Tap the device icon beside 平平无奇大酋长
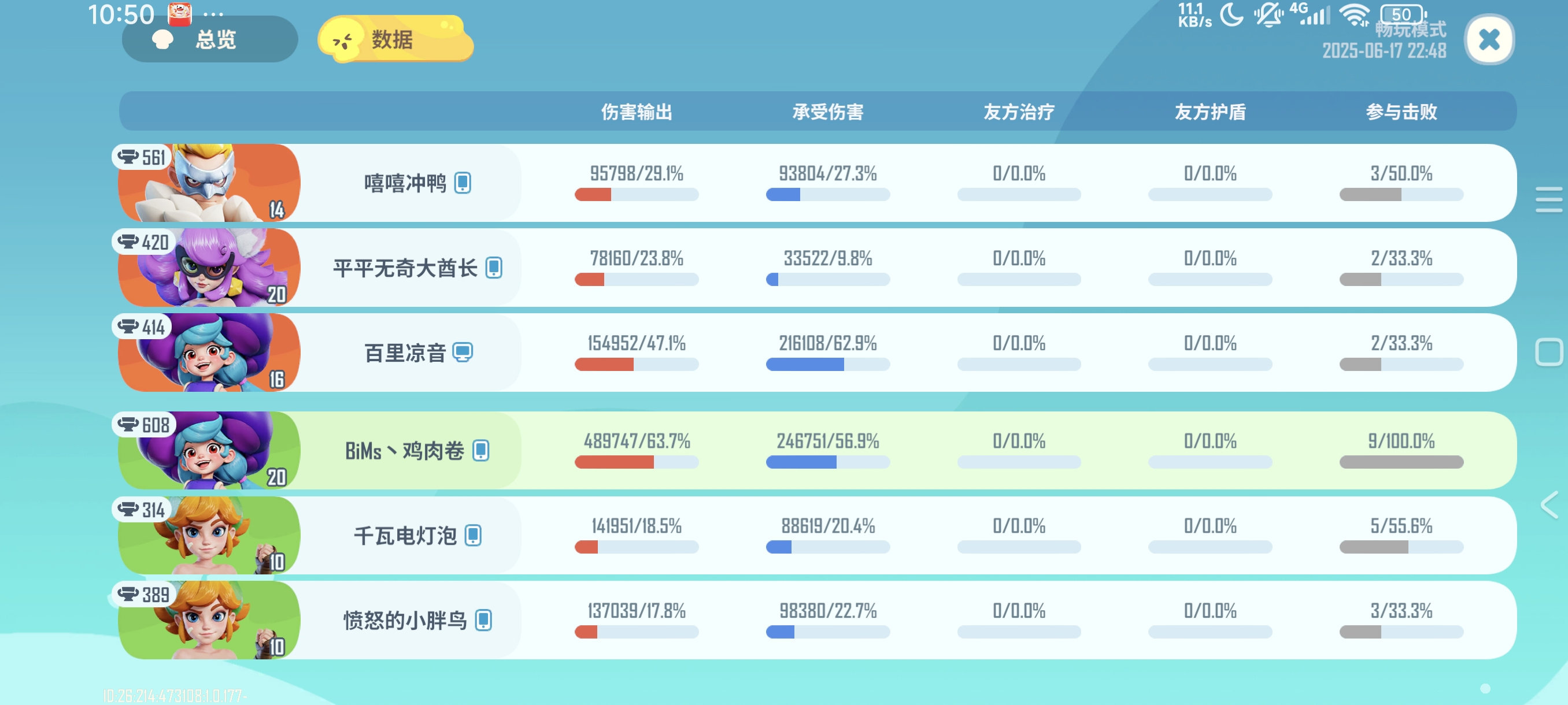1568x705 pixels. click(494, 268)
